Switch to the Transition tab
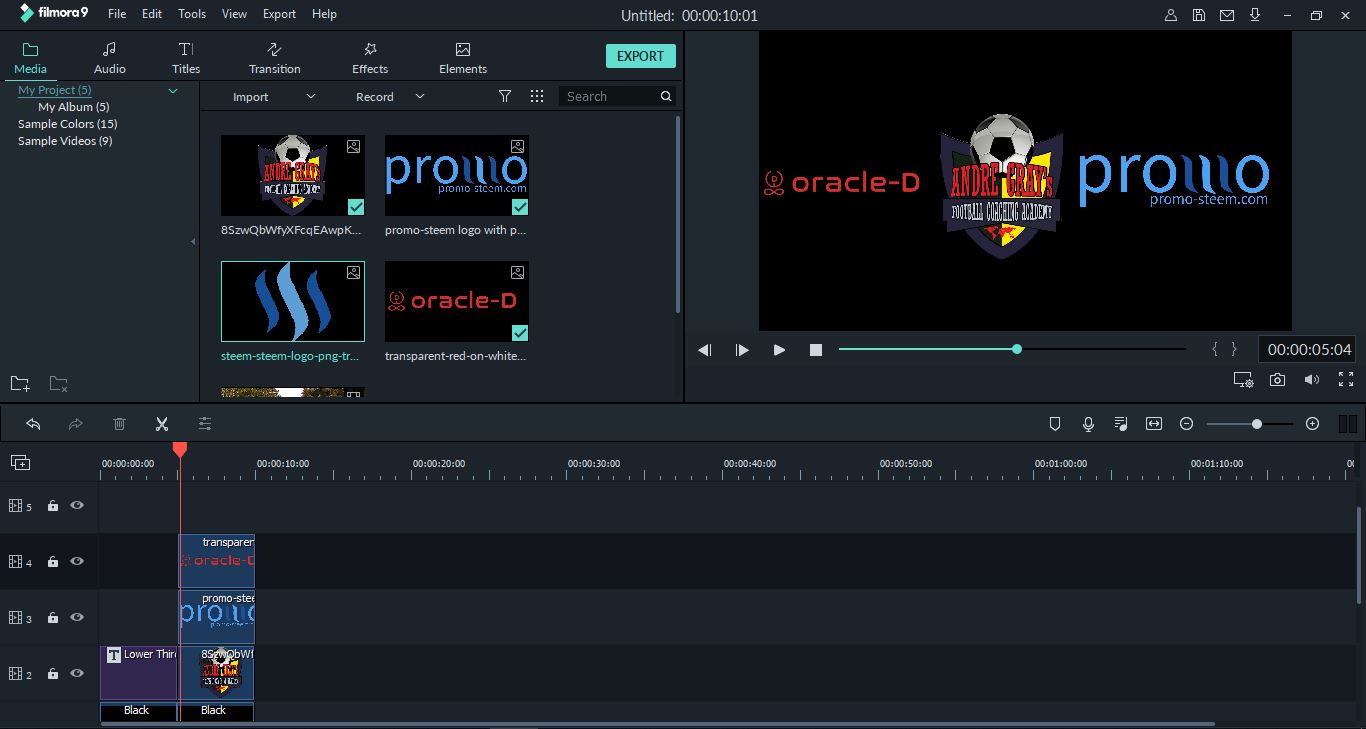The height and width of the screenshot is (729, 1366). coord(275,58)
